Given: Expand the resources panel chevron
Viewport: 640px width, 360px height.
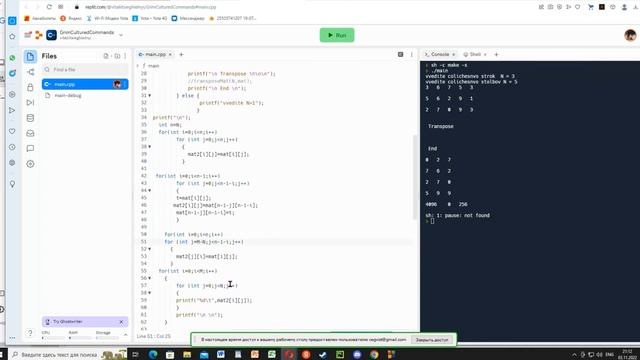Looking at the screenshot, I should click(x=126, y=335).
